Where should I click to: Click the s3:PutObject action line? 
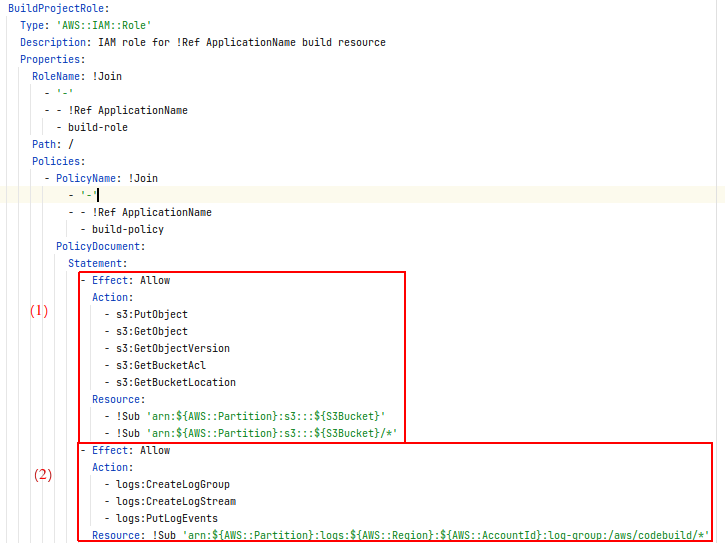pyautogui.click(x=151, y=314)
